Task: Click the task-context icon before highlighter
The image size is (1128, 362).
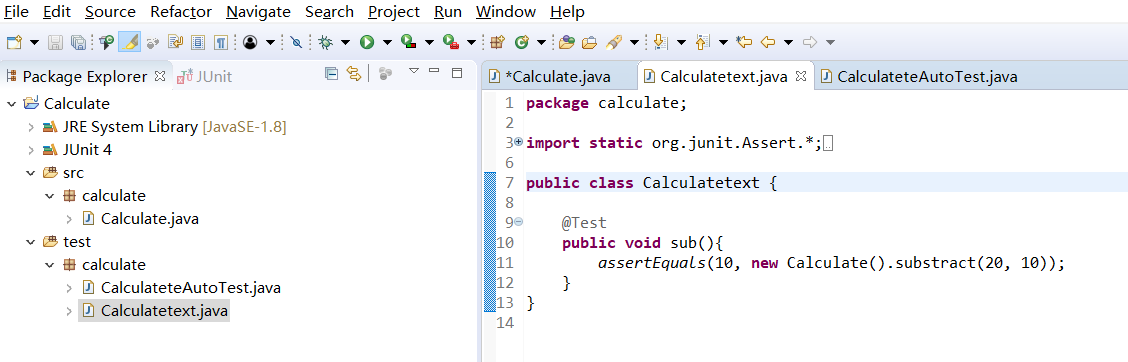Action: pos(106,42)
